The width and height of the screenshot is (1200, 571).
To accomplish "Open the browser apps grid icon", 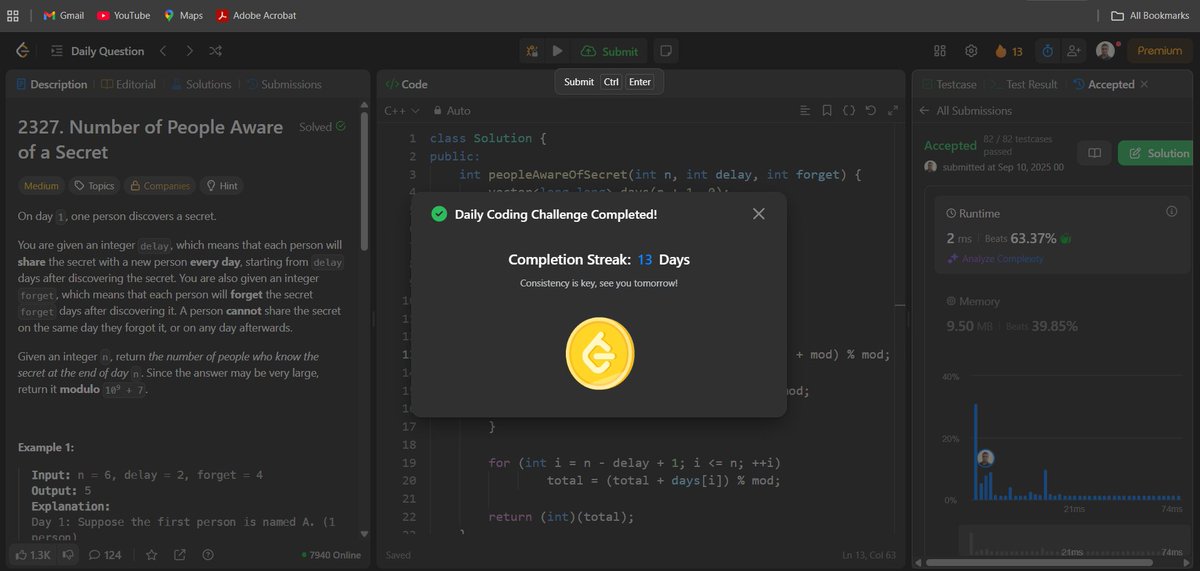I will point(13,15).
